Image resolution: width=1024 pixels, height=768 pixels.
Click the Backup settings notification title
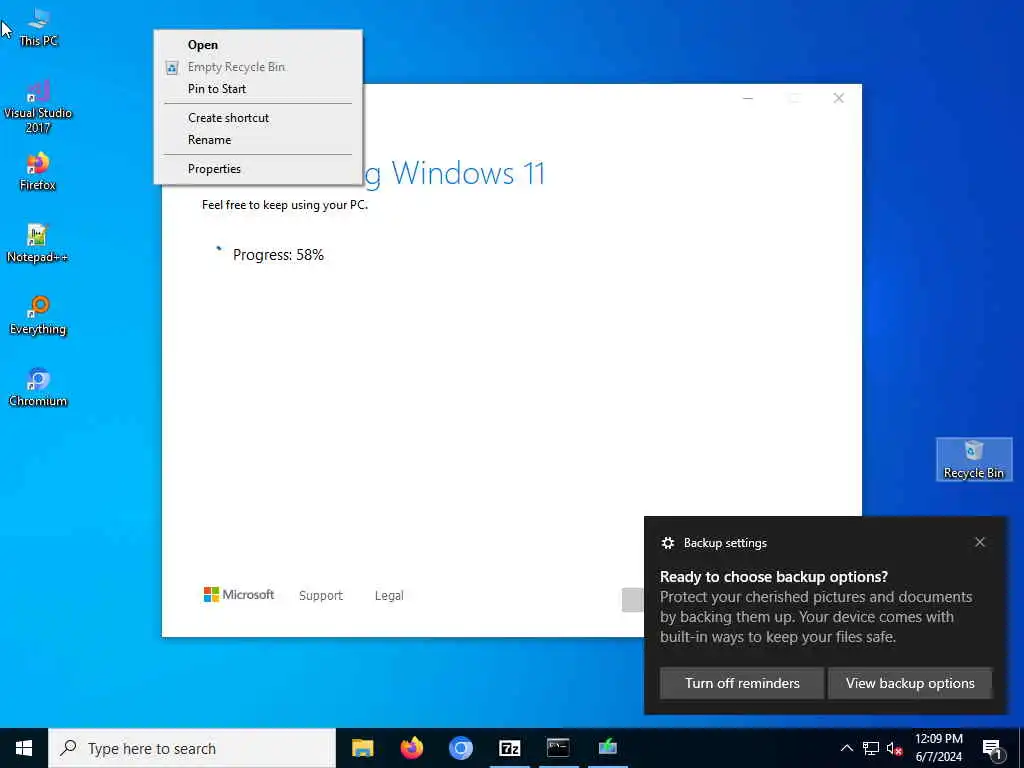pos(725,543)
